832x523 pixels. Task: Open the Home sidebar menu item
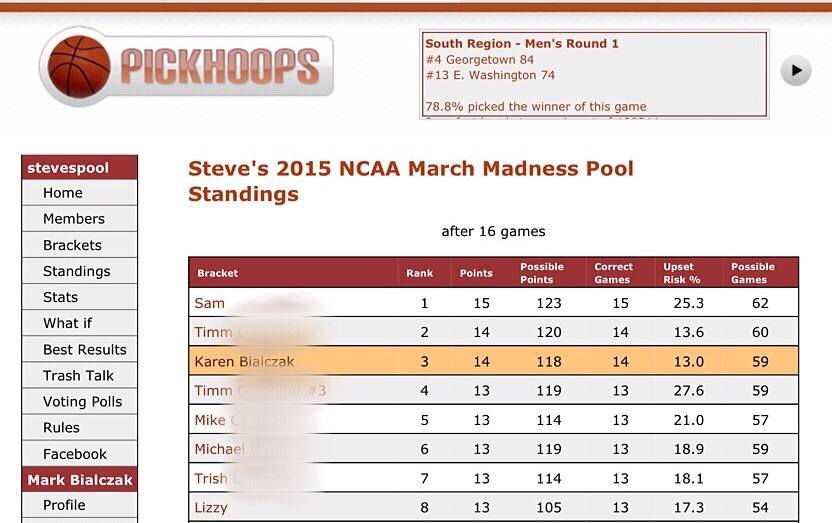[x=63, y=193]
